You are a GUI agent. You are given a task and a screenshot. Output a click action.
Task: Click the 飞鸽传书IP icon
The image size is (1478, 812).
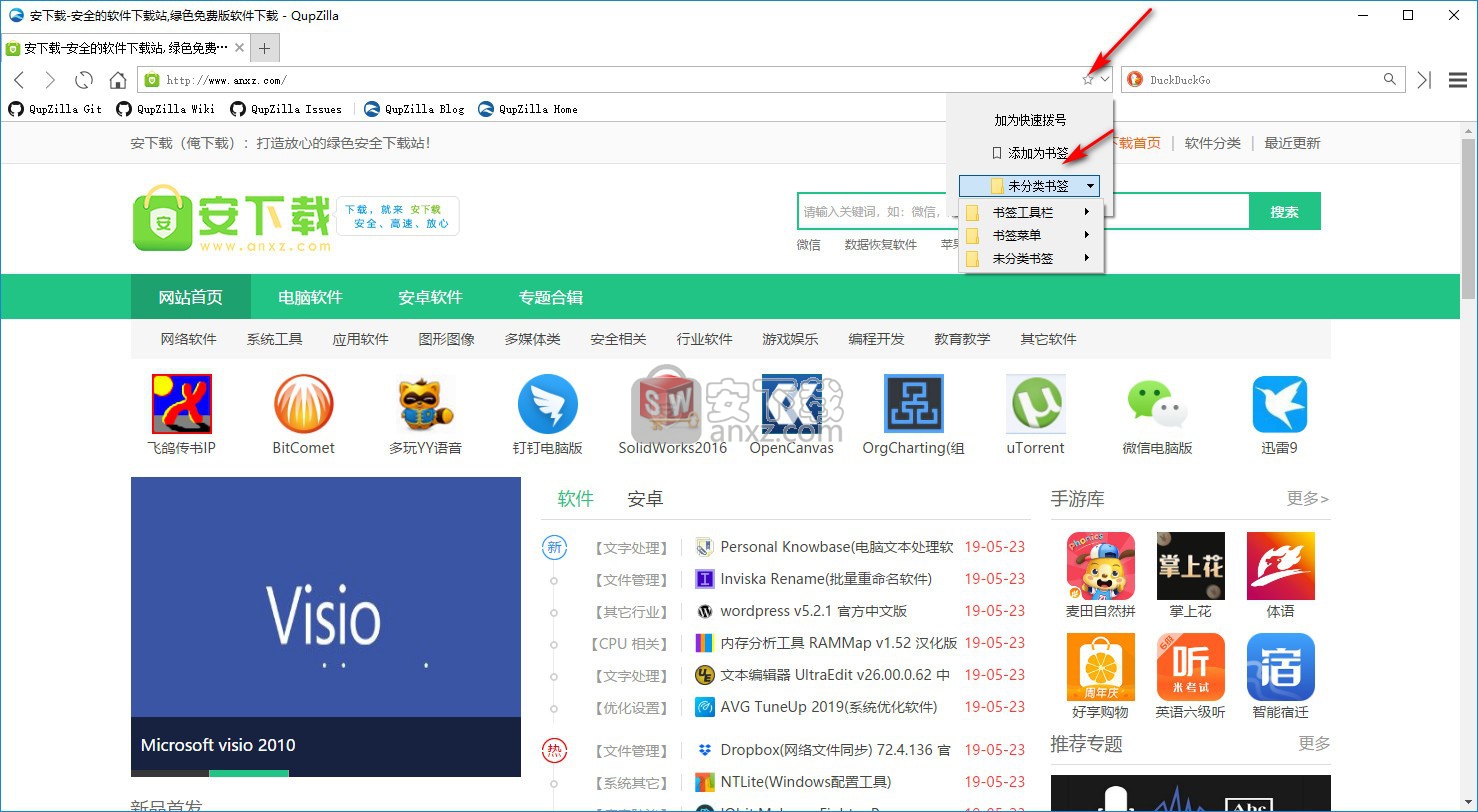coord(181,404)
